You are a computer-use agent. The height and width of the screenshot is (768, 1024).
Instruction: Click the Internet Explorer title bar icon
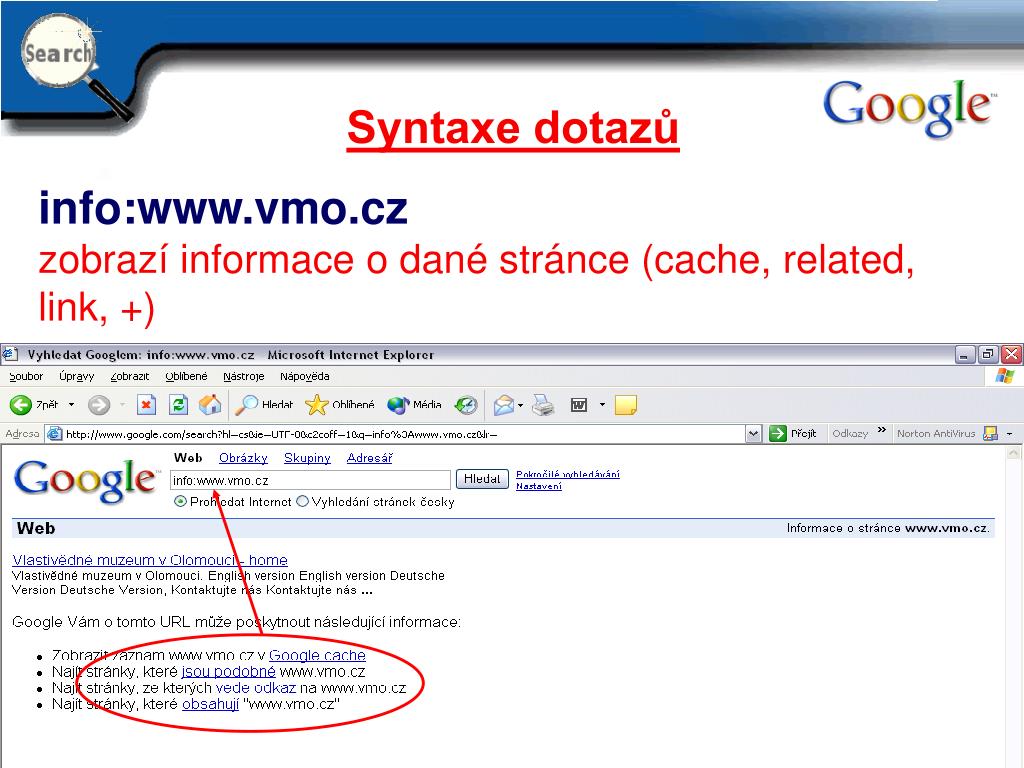point(10,355)
